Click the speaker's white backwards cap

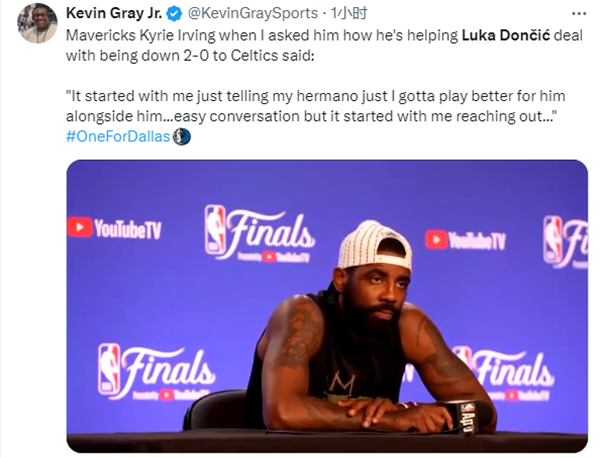pos(375,245)
